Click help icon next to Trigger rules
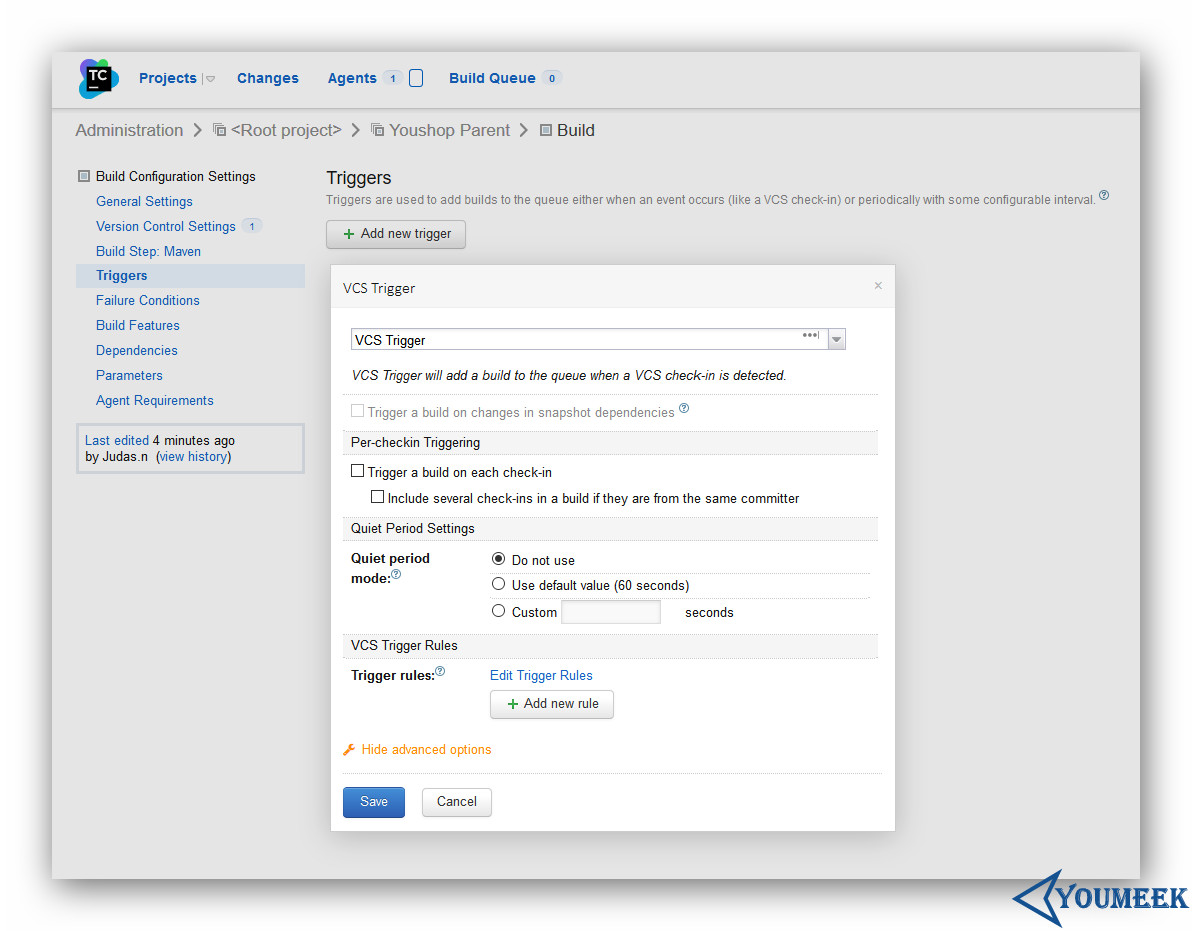1192x931 pixels. click(440, 671)
